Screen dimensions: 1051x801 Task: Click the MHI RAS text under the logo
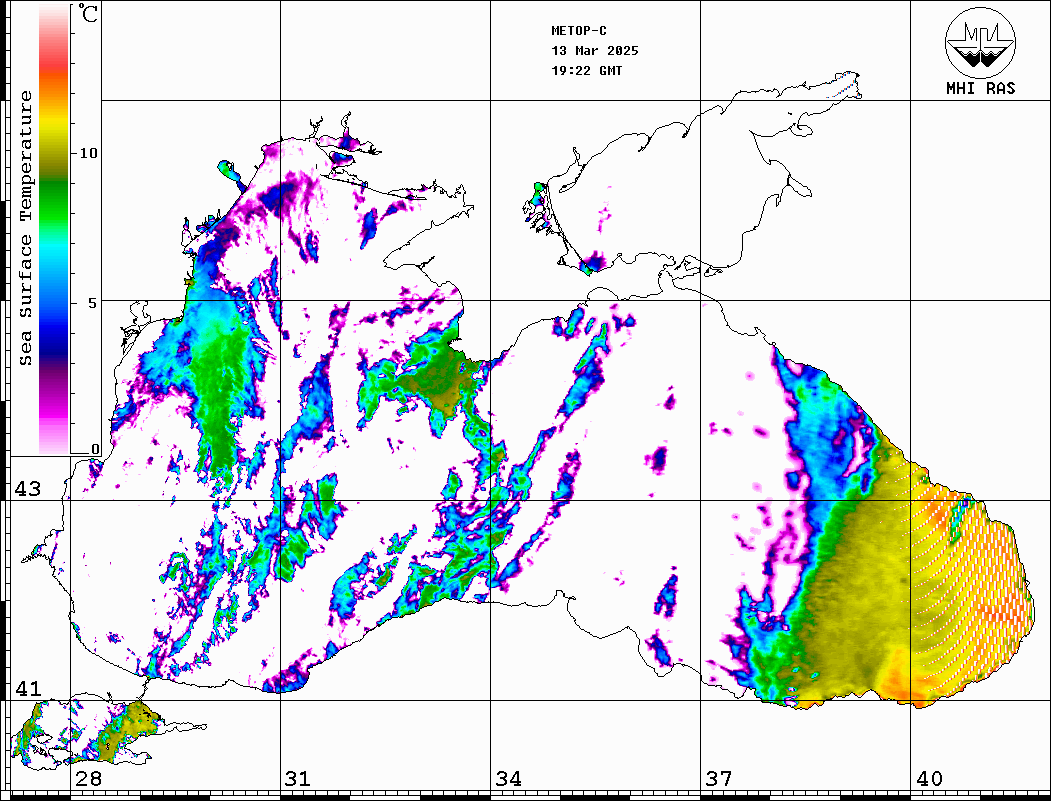(980, 88)
